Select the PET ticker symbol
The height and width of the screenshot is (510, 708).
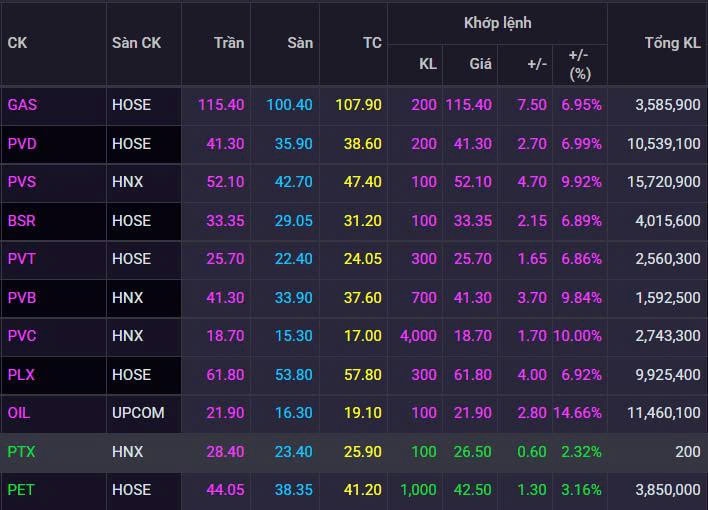click(x=21, y=490)
